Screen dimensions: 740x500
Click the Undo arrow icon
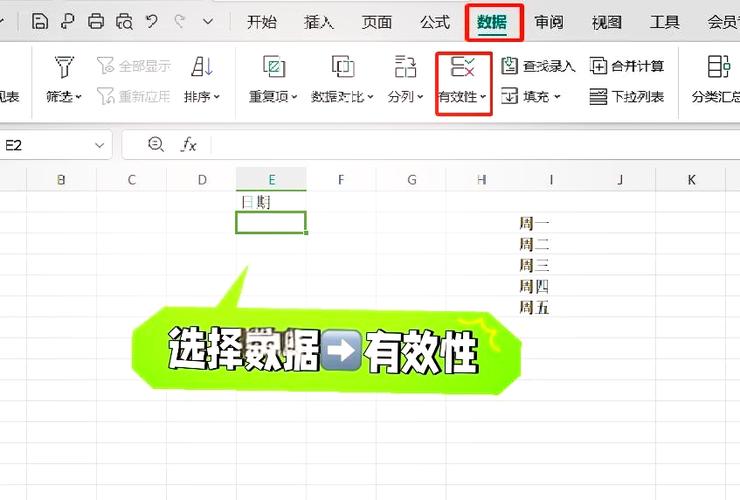tap(152, 22)
